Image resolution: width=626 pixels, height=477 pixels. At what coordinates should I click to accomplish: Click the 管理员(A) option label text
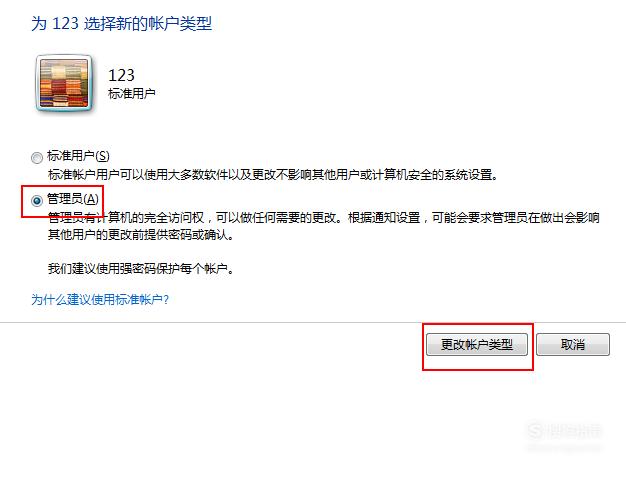(x=73, y=198)
